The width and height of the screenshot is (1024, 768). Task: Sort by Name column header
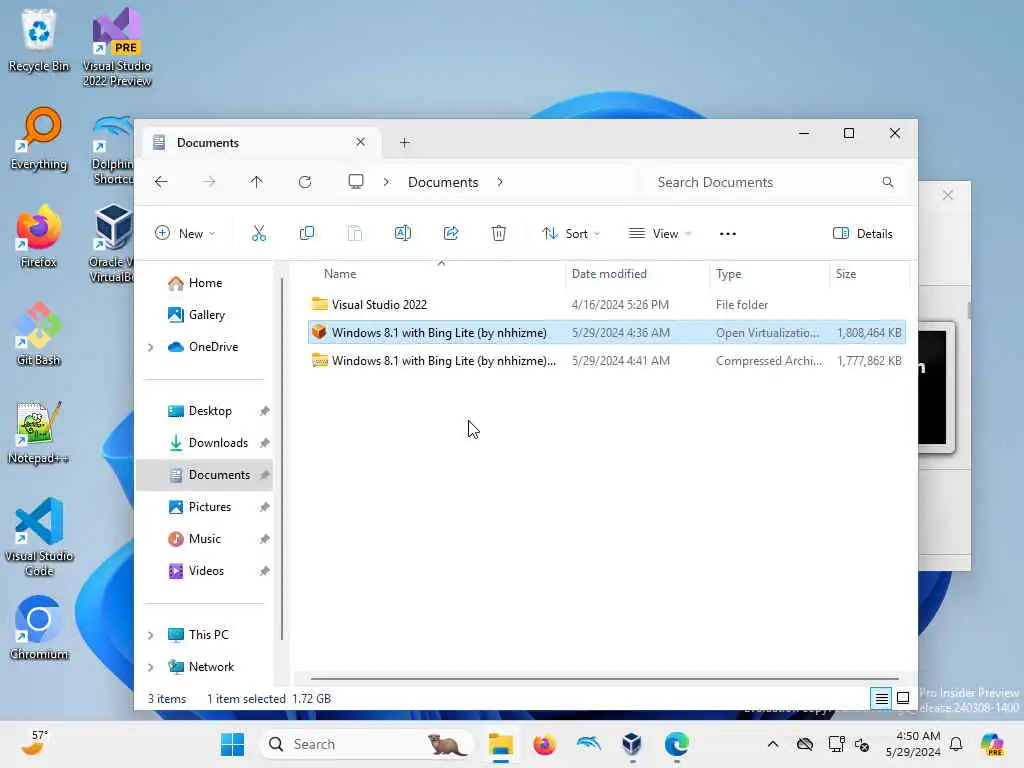pos(340,274)
